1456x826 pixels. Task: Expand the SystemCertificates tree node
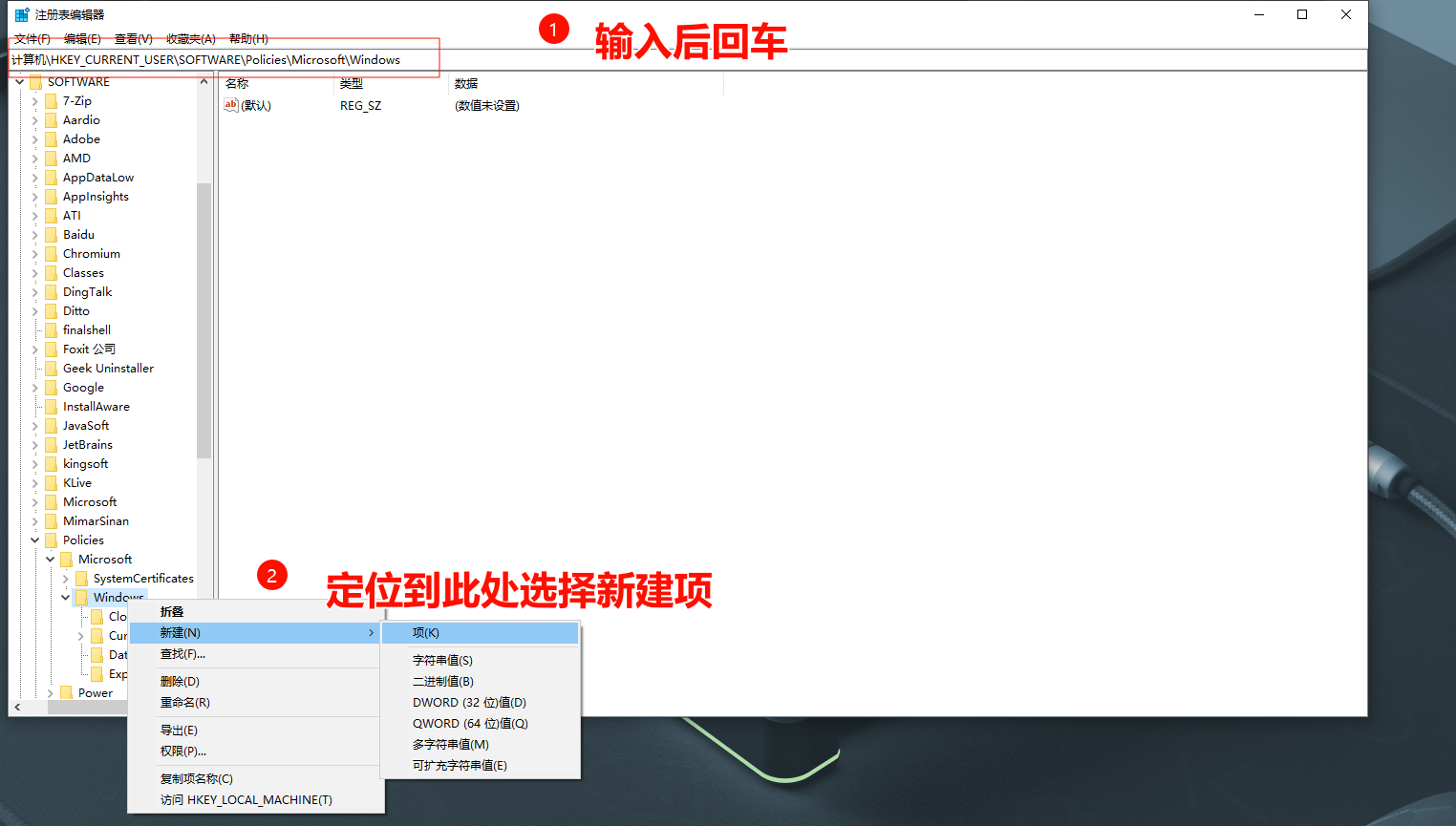(x=66, y=578)
